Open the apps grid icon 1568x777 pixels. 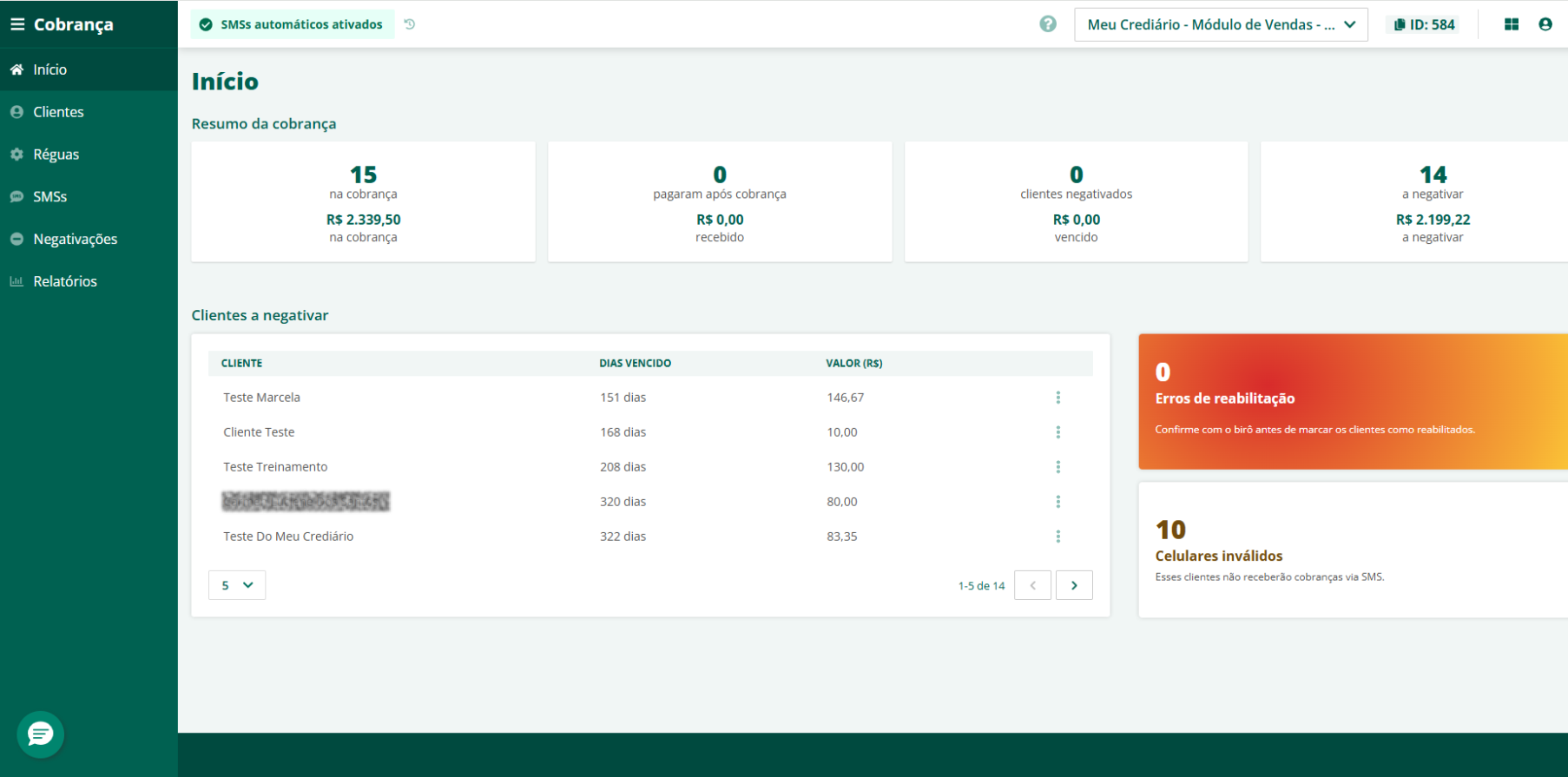[x=1512, y=24]
